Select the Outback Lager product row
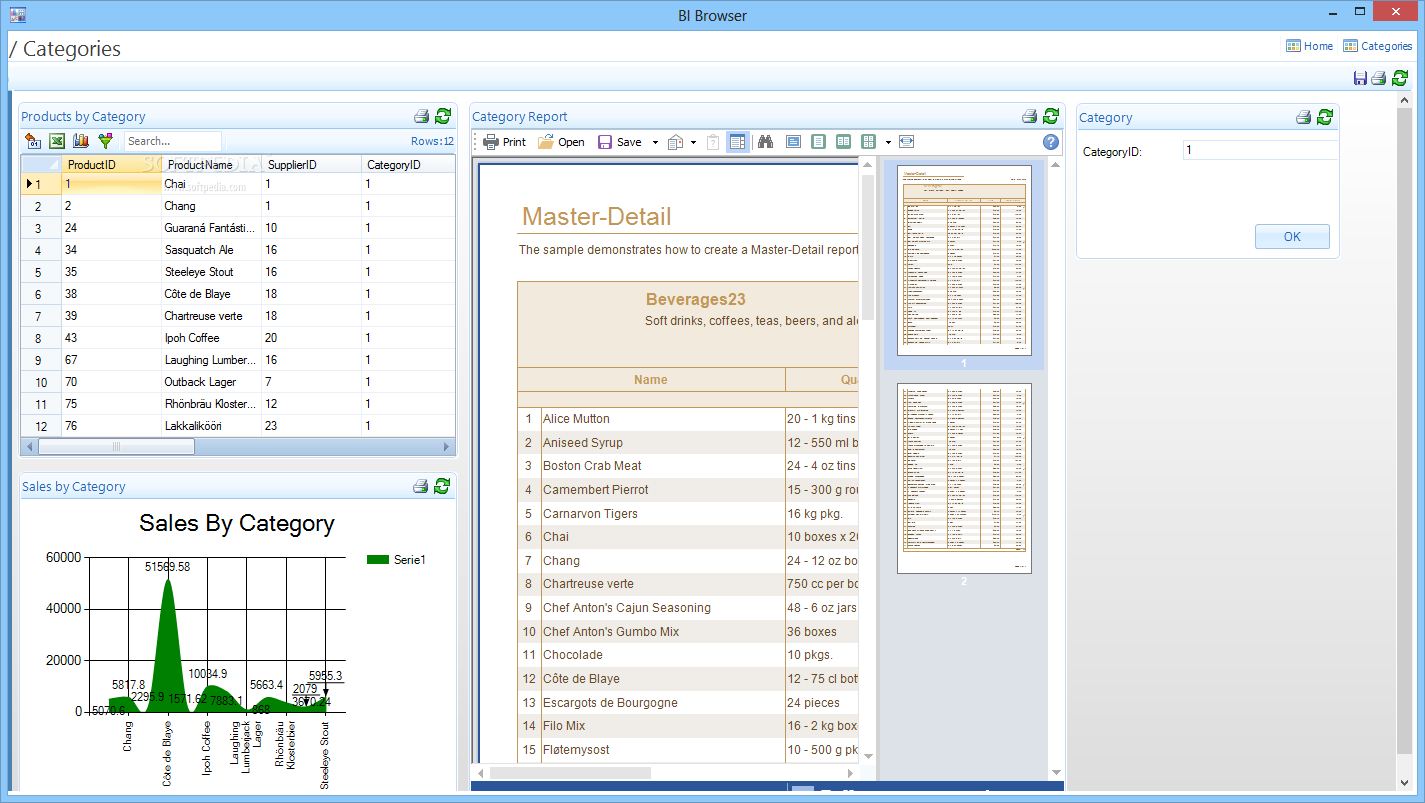 coord(238,382)
